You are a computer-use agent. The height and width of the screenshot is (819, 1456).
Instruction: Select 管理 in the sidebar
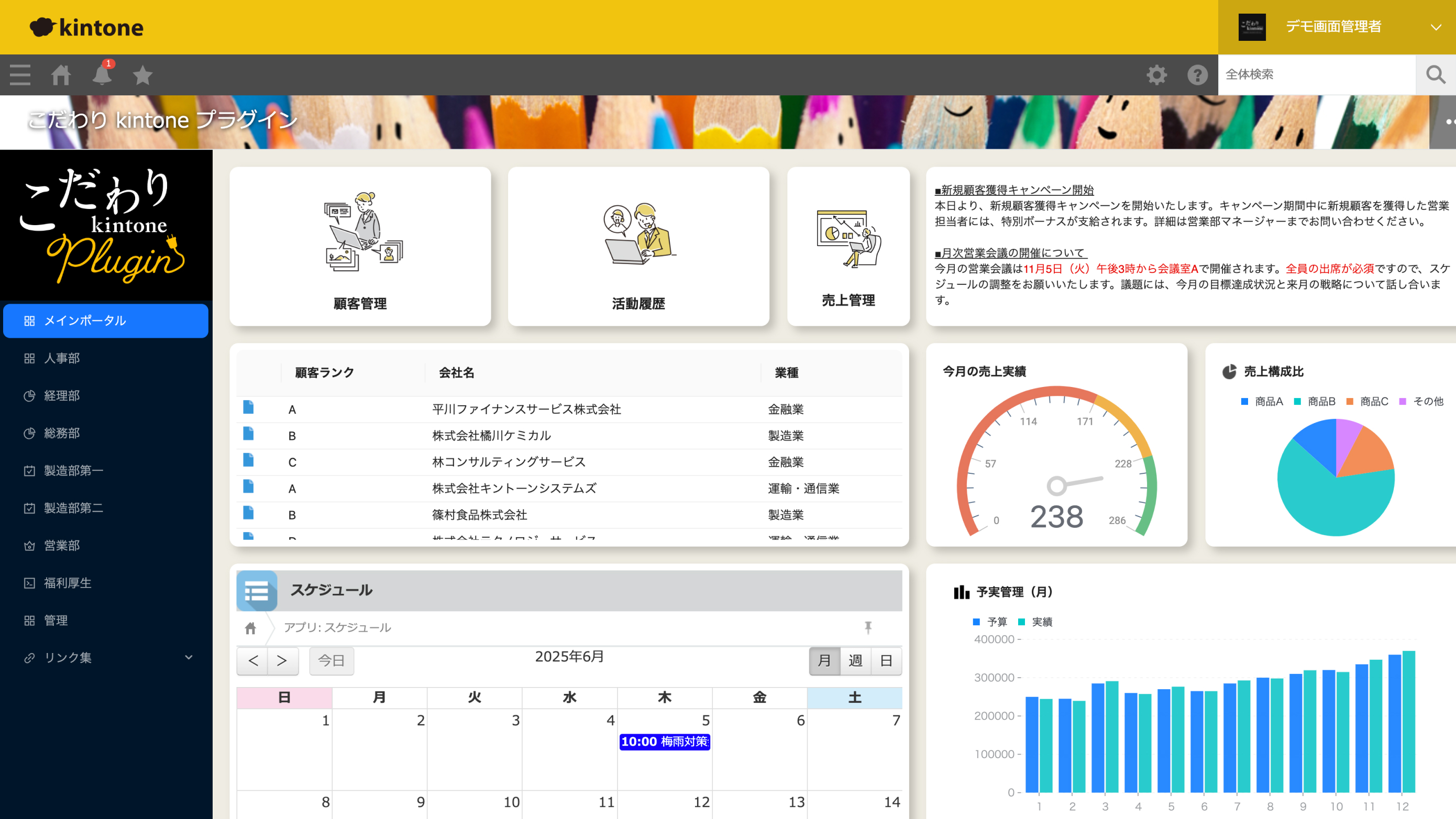[x=106, y=620]
